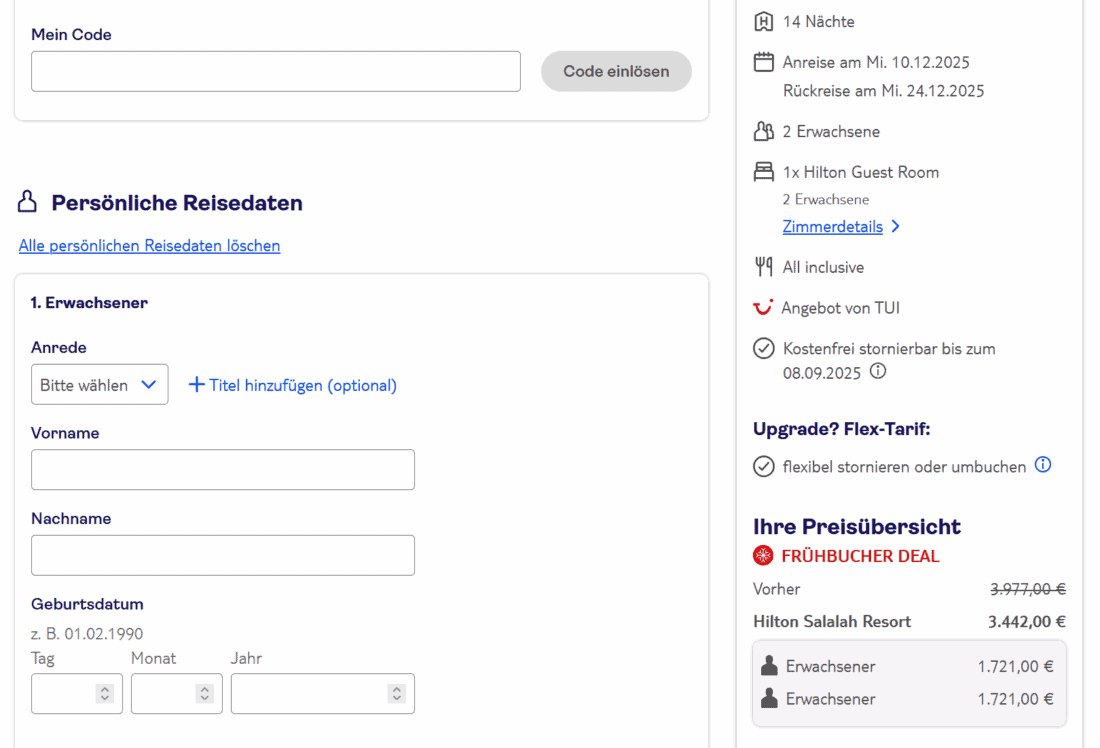Click the red Frühbucher Deal badge icon
The image size is (1100, 748).
[764, 556]
